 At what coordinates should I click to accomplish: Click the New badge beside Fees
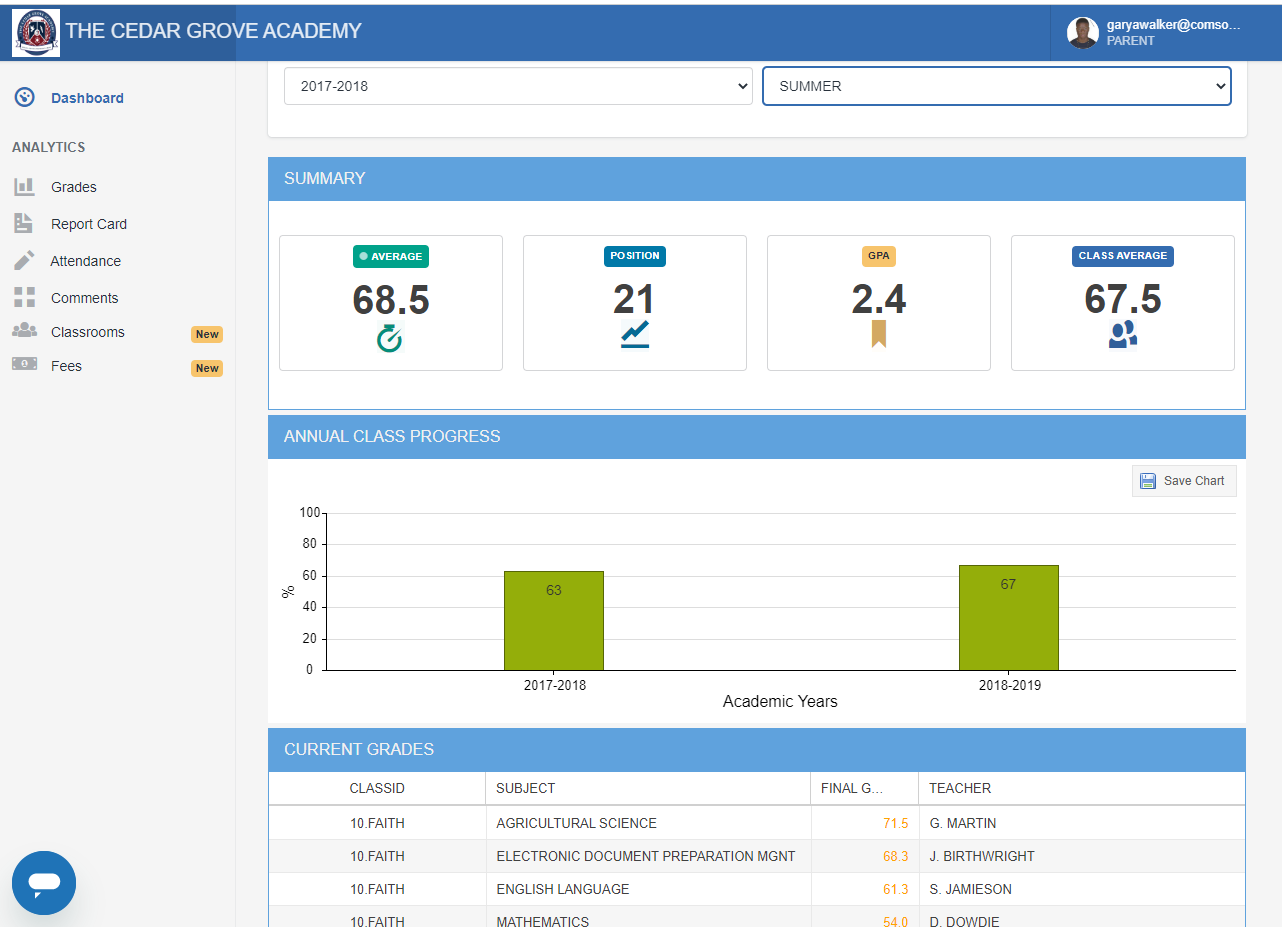[207, 368]
